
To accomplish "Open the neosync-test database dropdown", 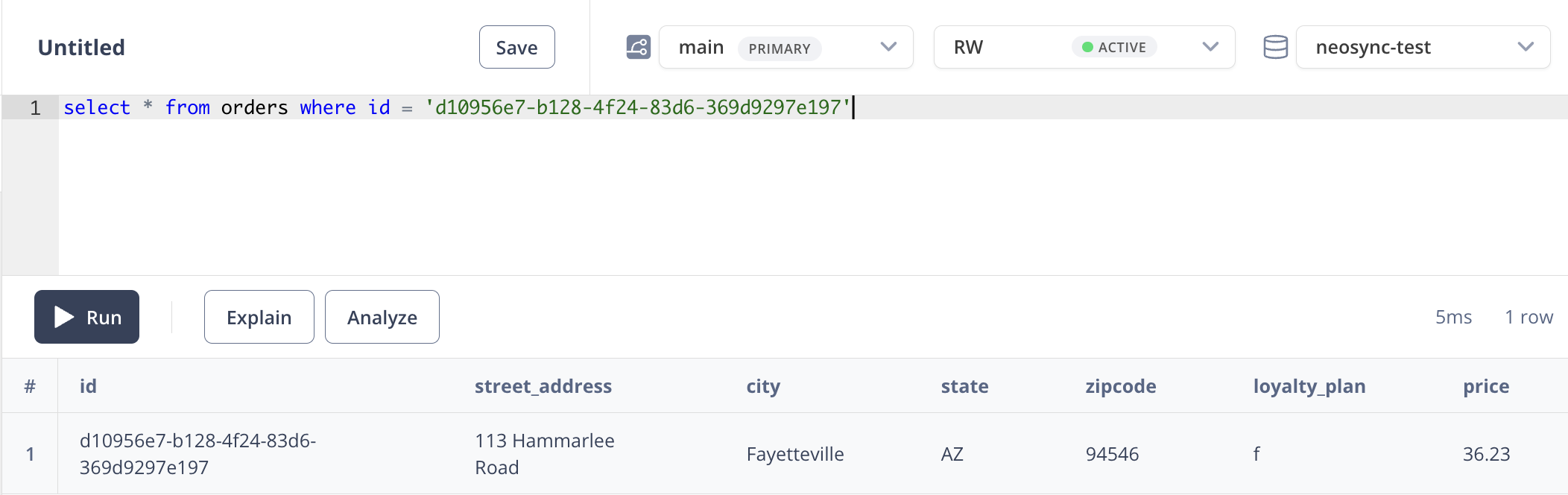I will click(x=1423, y=47).
